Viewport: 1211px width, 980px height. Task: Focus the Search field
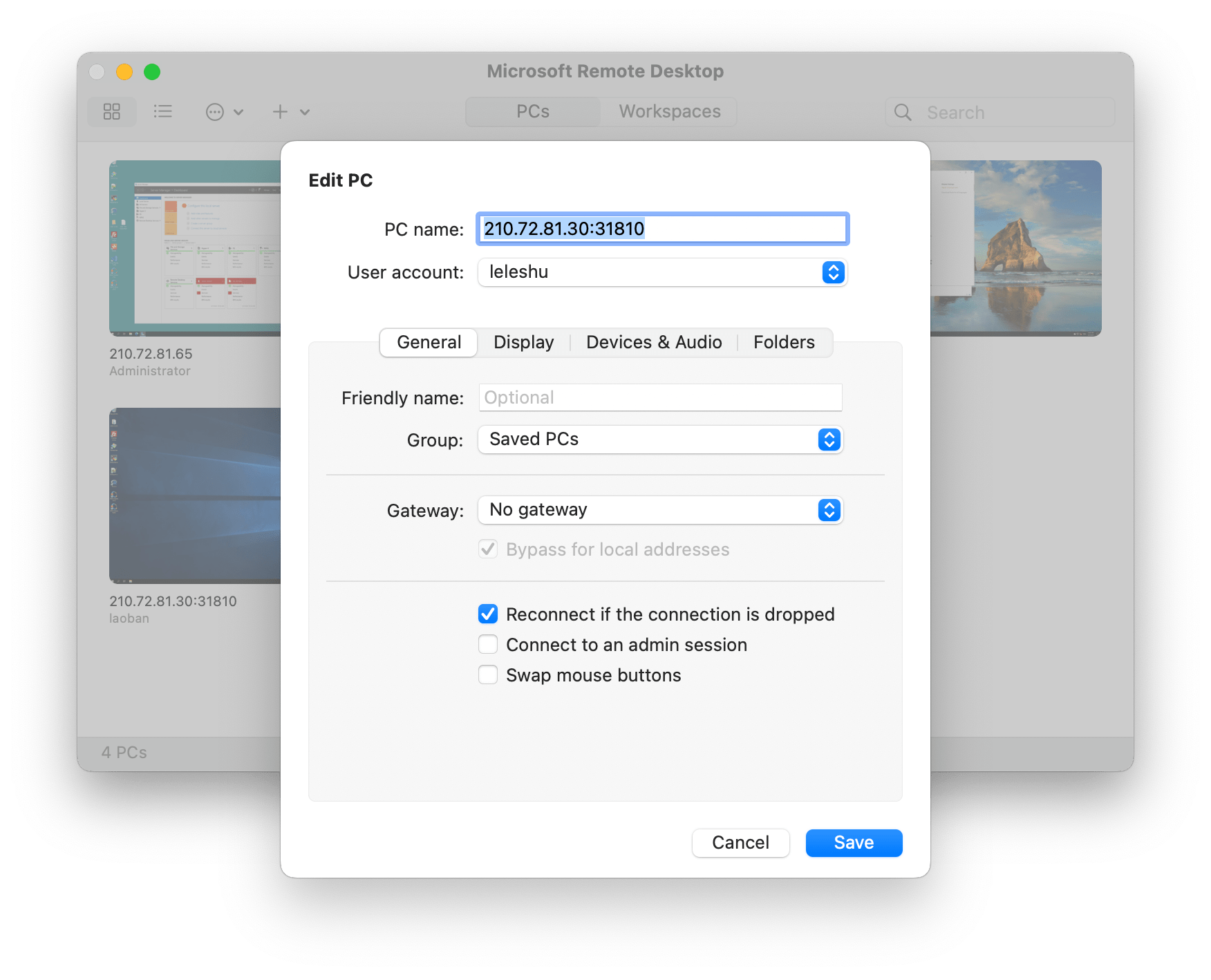(x=999, y=112)
